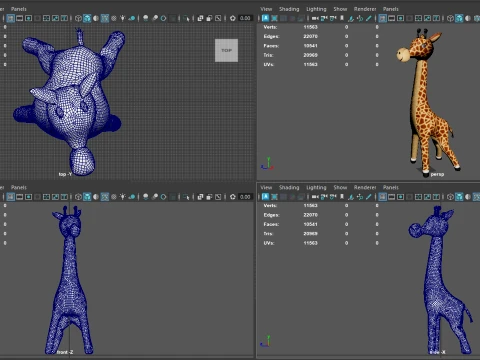Screen dimensions: 480x360
Task: Toggle X-ray mode in front view panel
Action: [x=200, y=197]
